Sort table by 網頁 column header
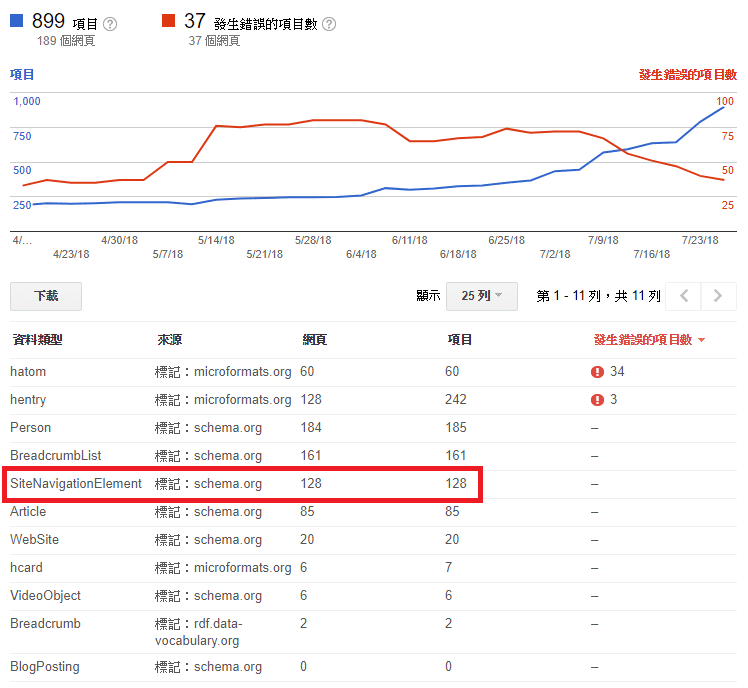Image resolution: width=748 pixels, height=688 pixels. 314,340
